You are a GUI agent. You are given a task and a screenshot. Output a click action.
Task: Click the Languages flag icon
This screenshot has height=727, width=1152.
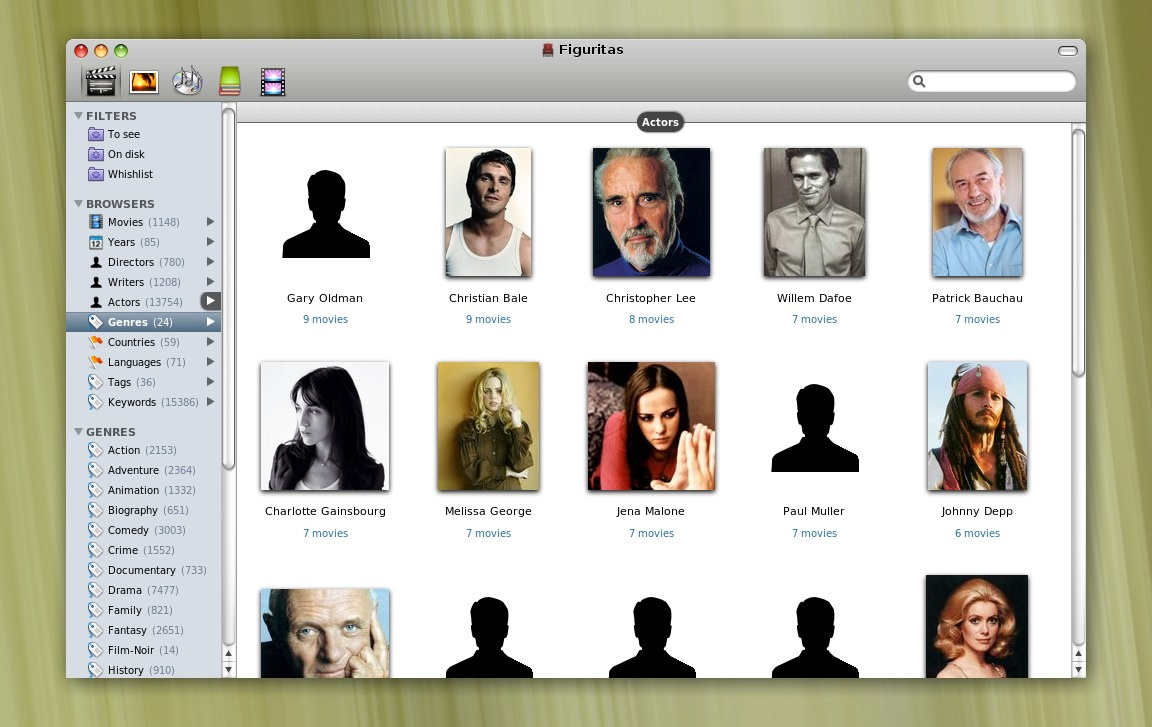tap(96, 361)
